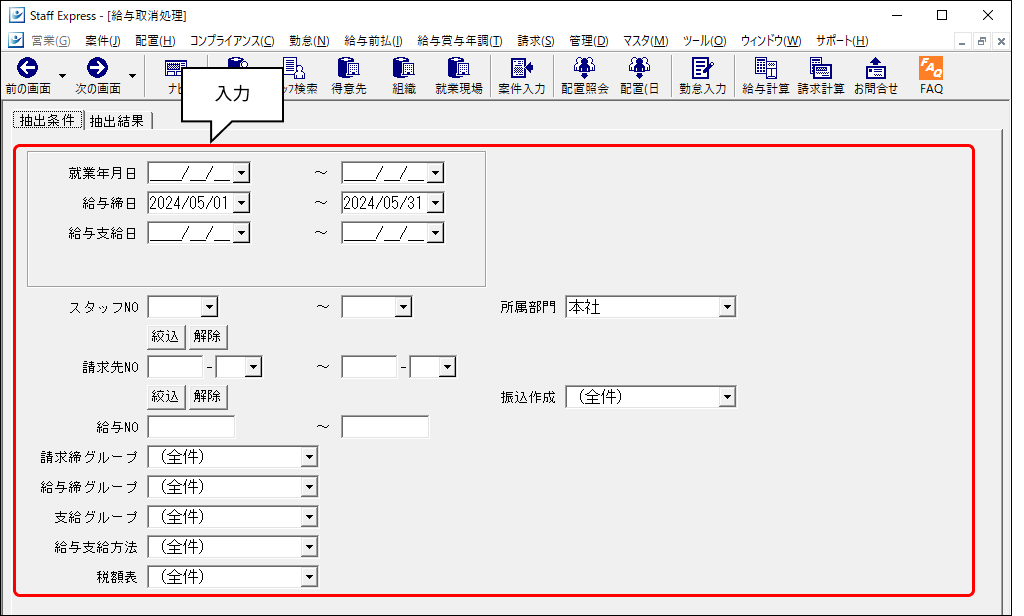Expand 次の画面 history dropdown arrow
This screenshot has width=1024, height=616.
pyautogui.click(x=133, y=76)
